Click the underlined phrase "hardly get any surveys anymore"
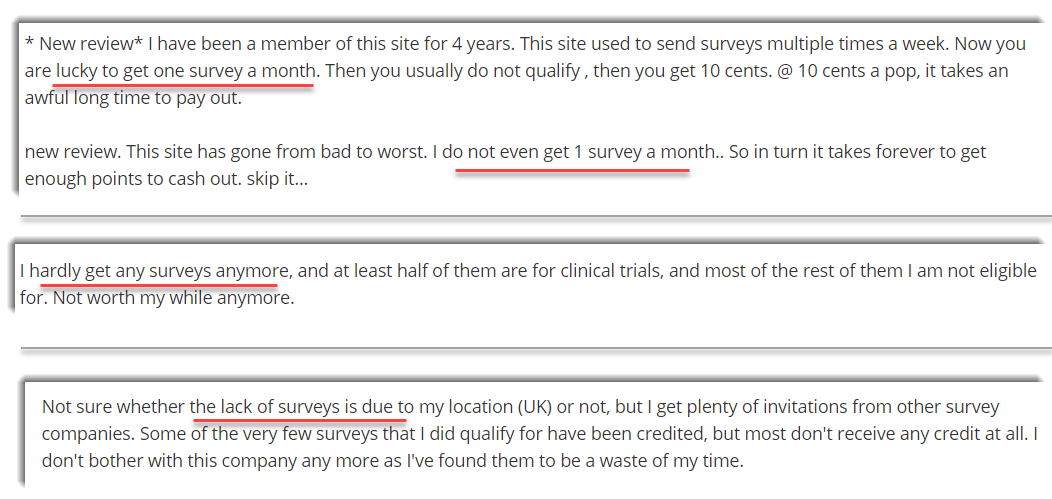The height and width of the screenshot is (499, 1052). tap(159, 271)
